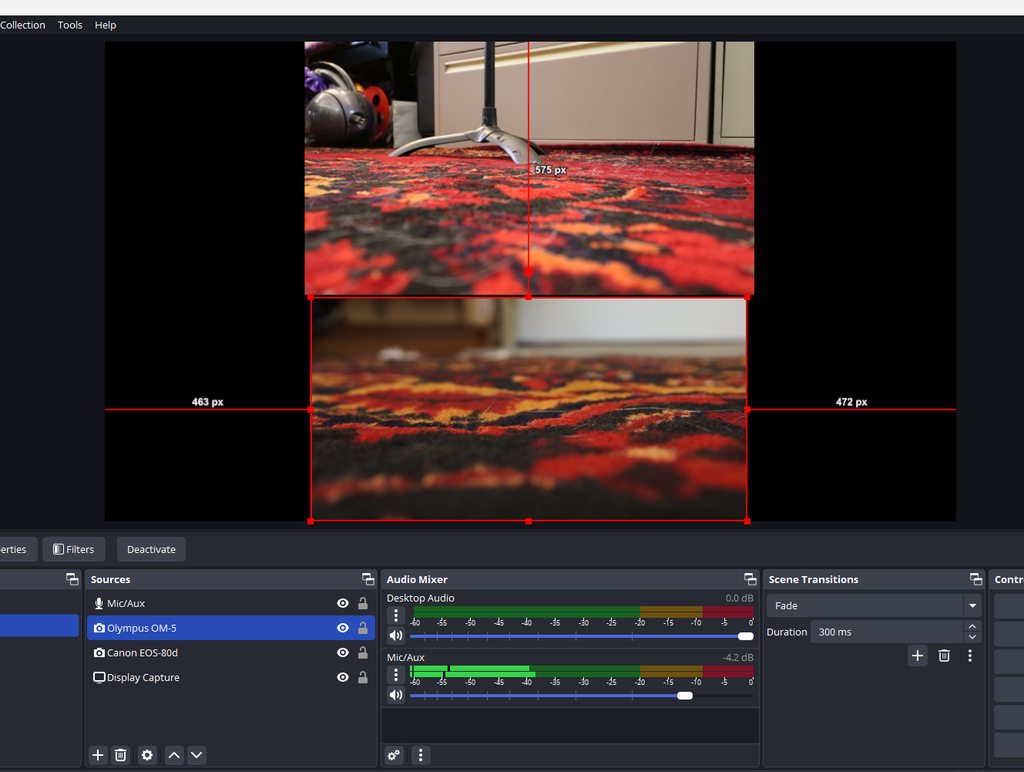Remove selected source using trash icon
Image resolution: width=1024 pixels, height=772 pixels.
pos(121,755)
